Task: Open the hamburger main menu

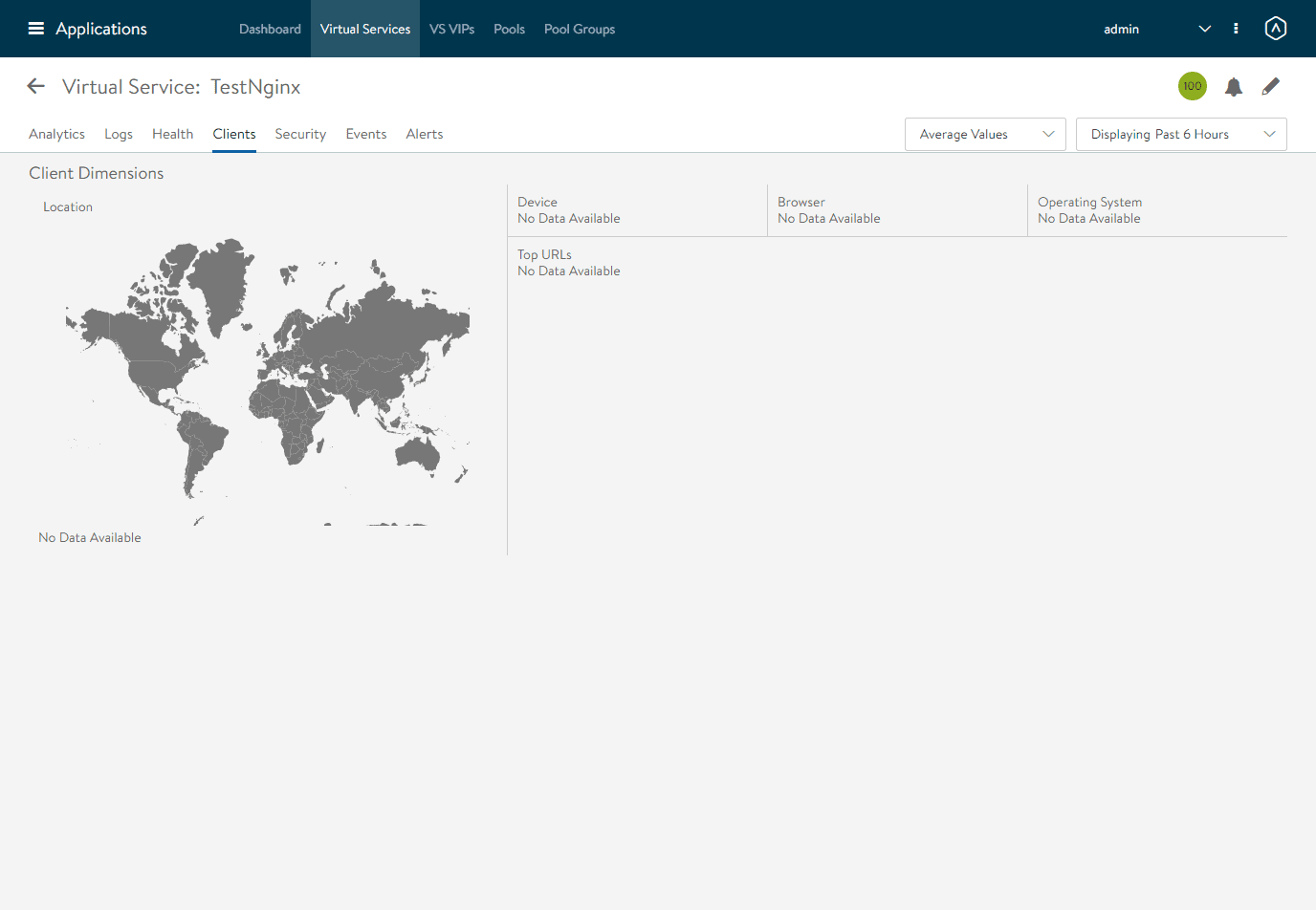Action: 36,29
